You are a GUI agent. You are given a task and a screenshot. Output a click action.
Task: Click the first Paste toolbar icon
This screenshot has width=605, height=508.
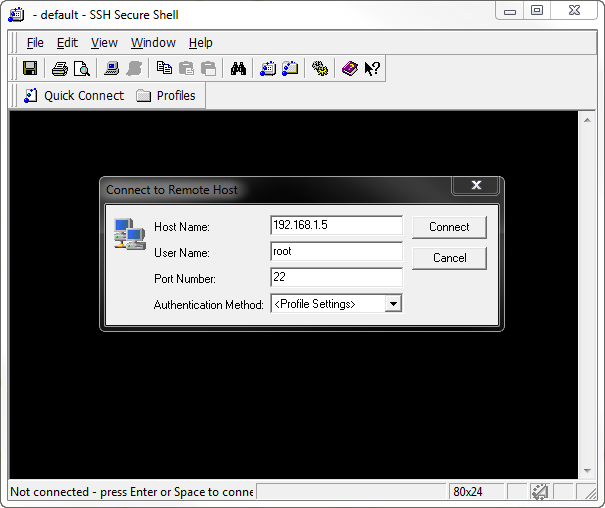tap(186, 69)
